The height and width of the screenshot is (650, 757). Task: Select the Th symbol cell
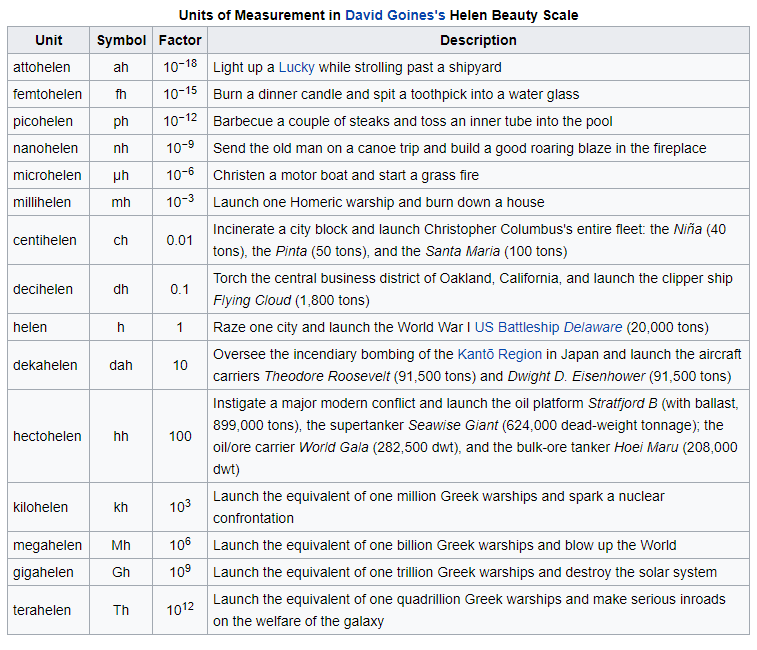point(121,610)
